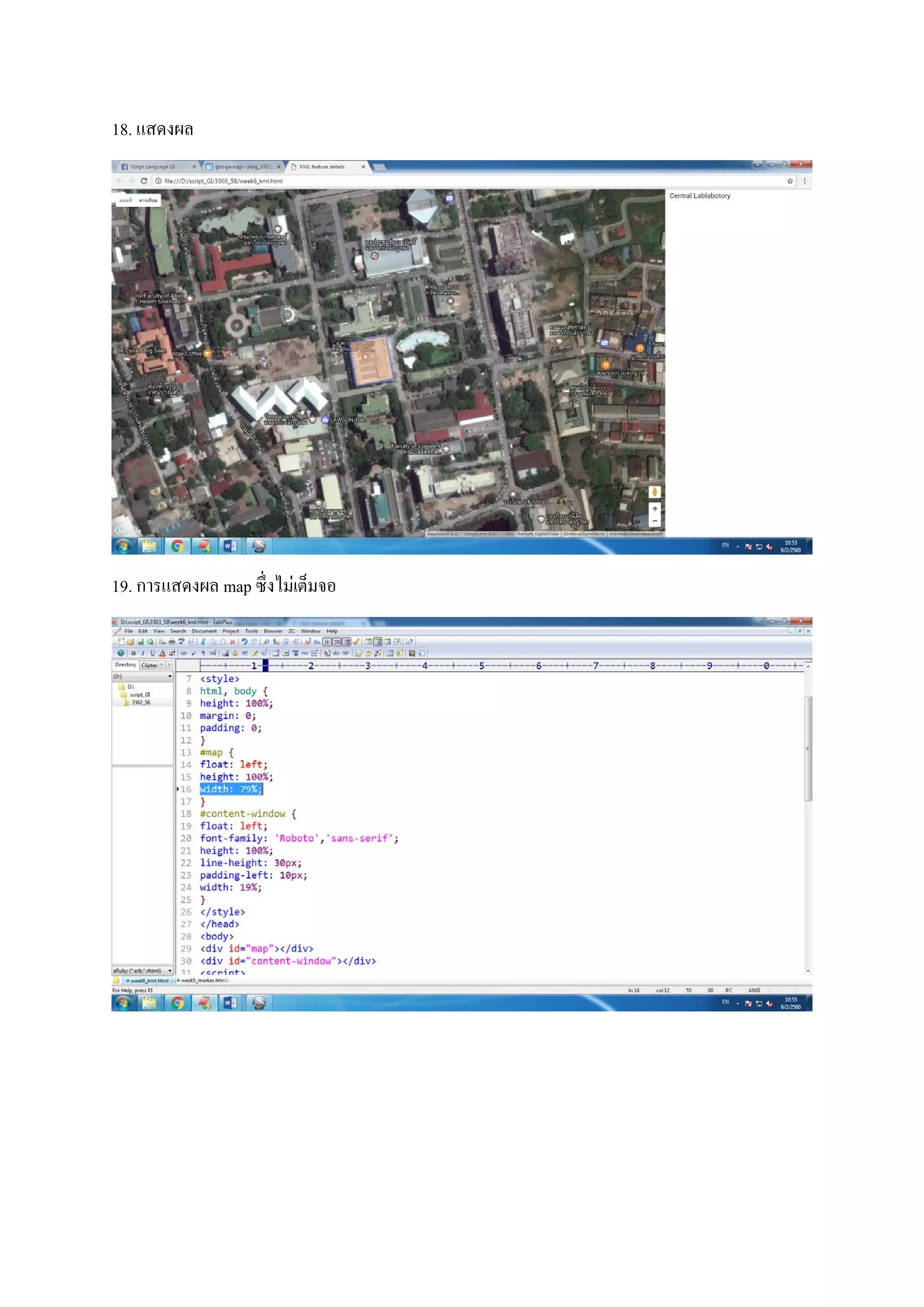Select the left Thai map-type button on map
The height and width of the screenshot is (1307, 924).
point(125,200)
